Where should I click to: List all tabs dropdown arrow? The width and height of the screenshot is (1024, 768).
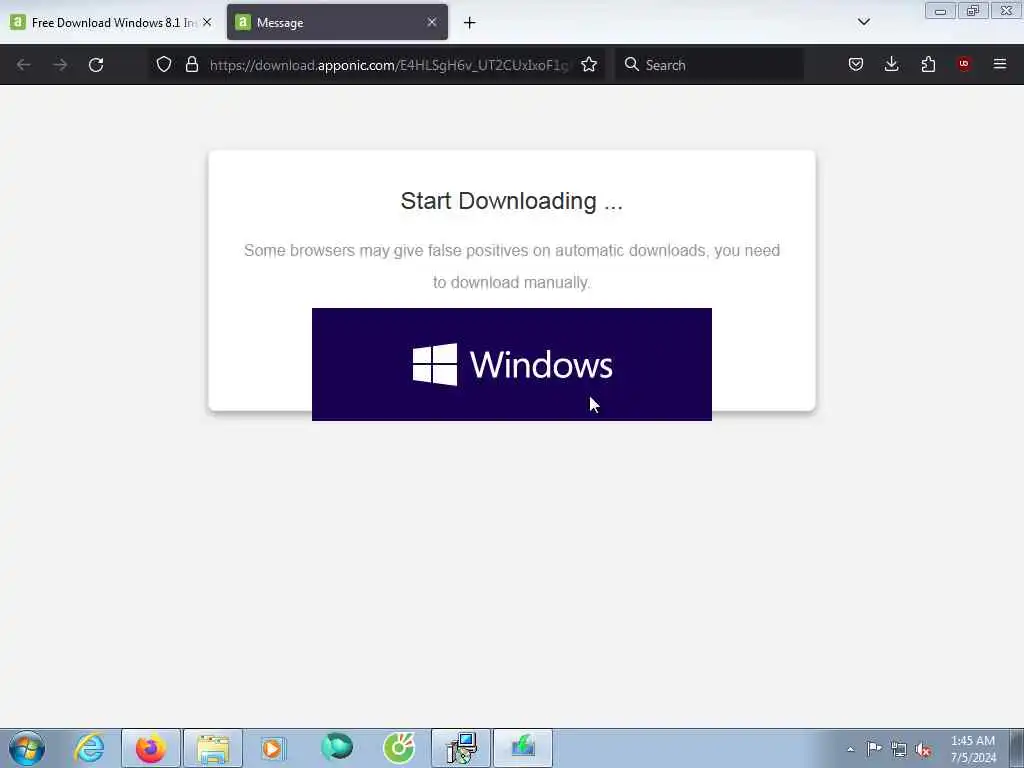point(864,22)
